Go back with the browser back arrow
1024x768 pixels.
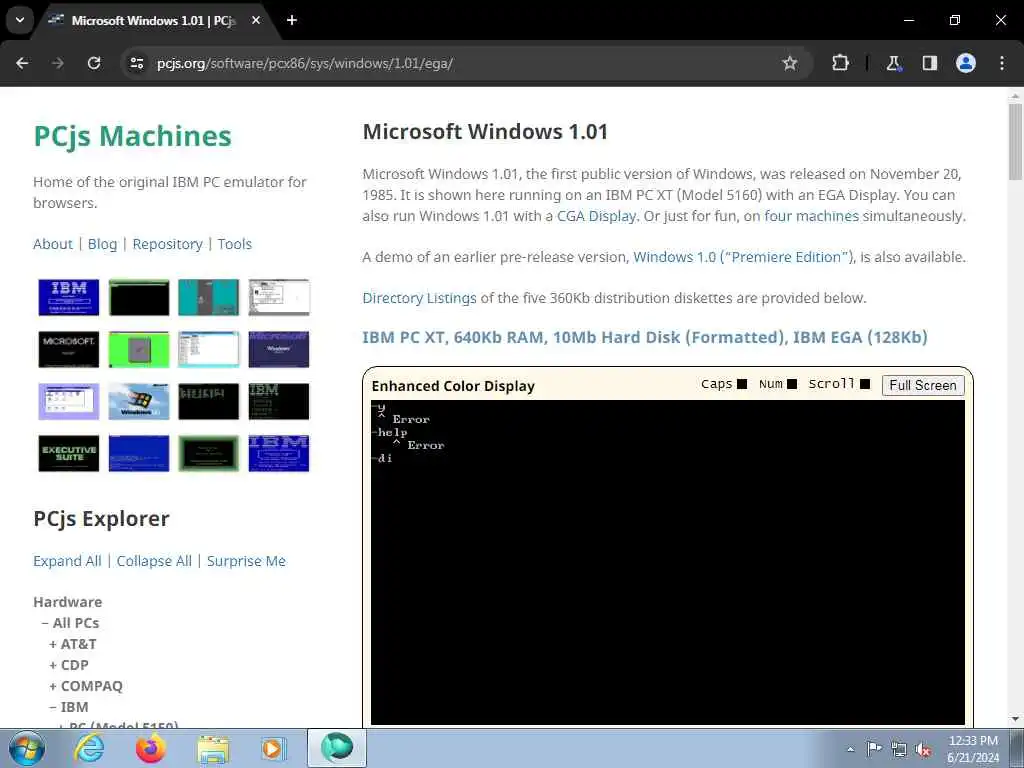click(x=22, y=63)
